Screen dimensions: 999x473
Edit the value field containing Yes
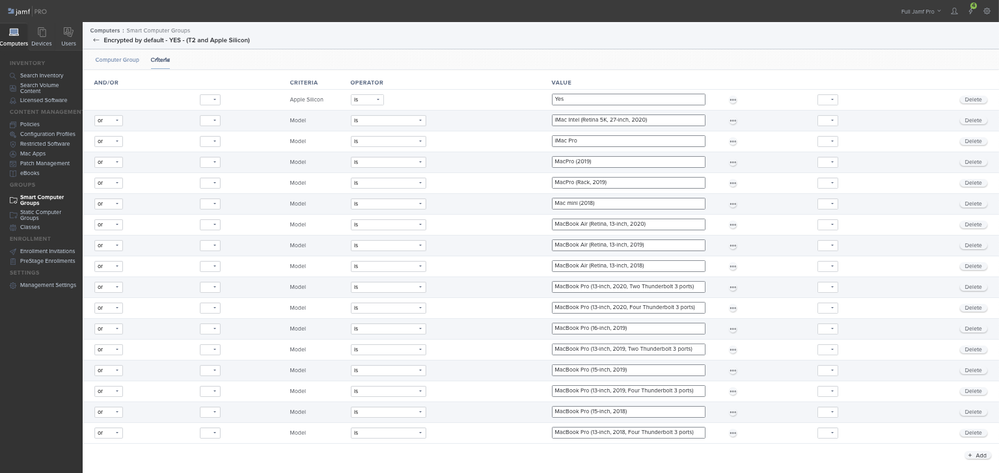click(x=628, y=99)
